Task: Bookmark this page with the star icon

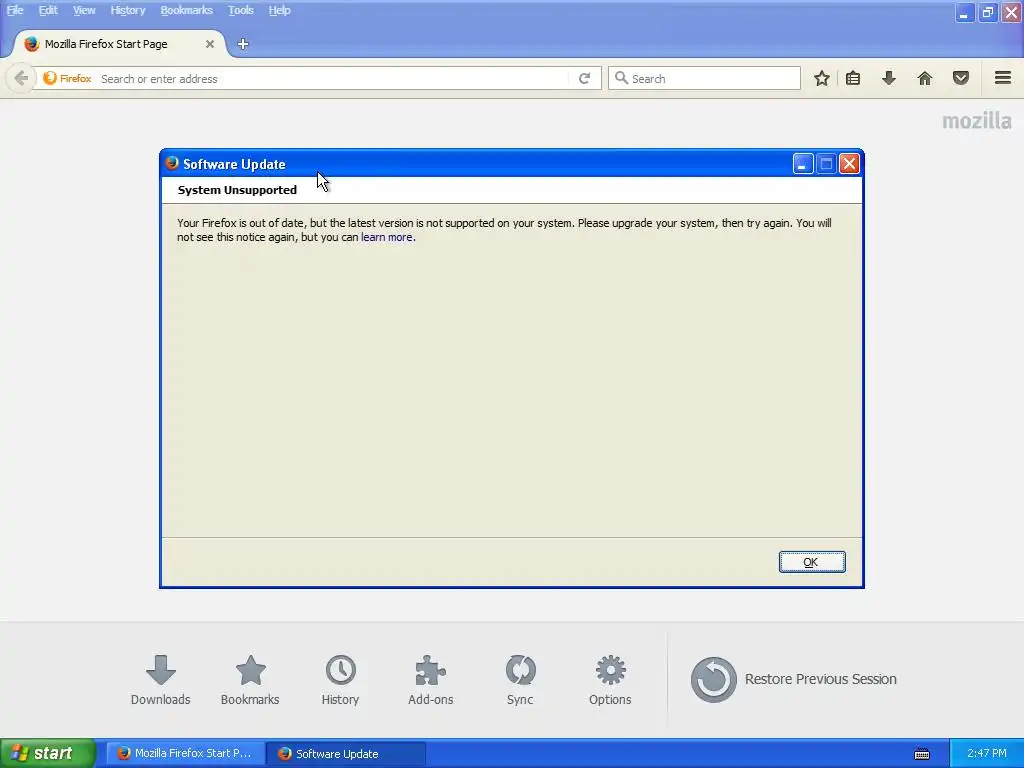Action: coord(822,78)
